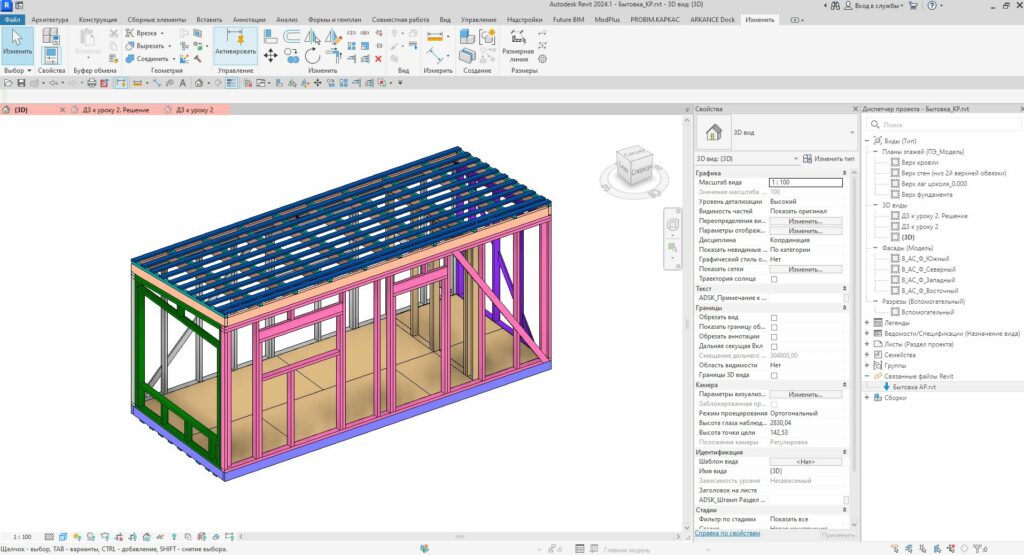Open the Архитектура ribbon tab
The width and height of the screenshot is (1024, 555).
(50, 19)
